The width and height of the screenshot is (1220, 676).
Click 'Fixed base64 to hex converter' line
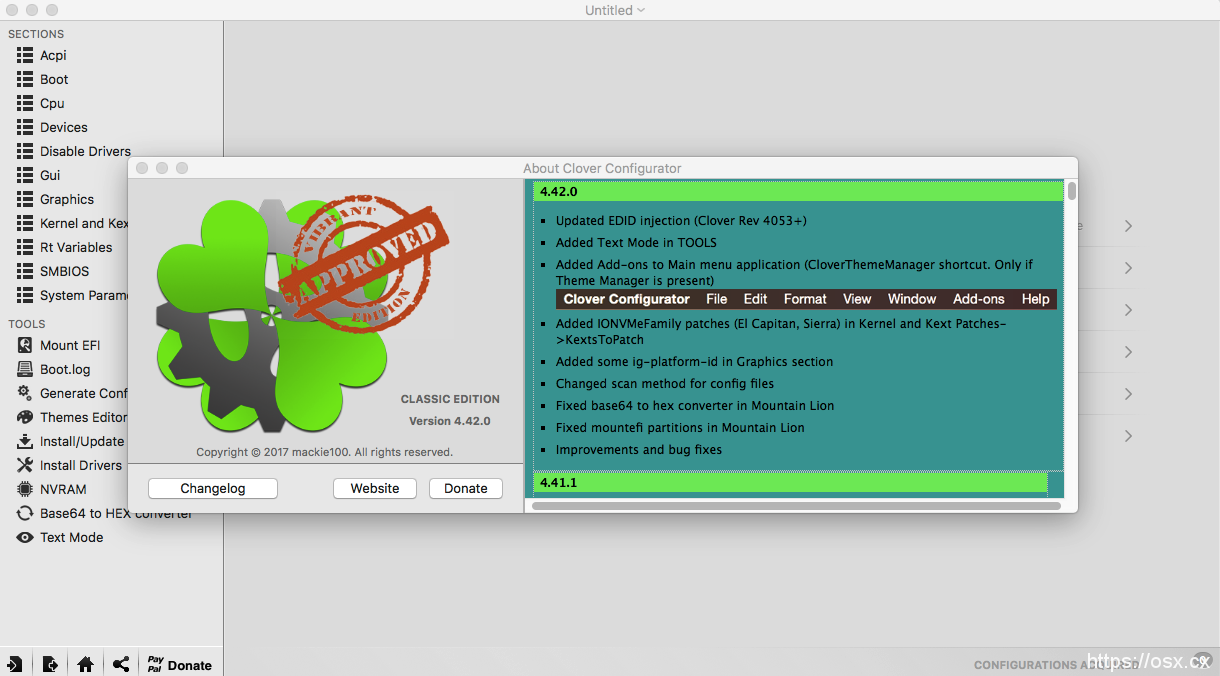pos(695,405)
